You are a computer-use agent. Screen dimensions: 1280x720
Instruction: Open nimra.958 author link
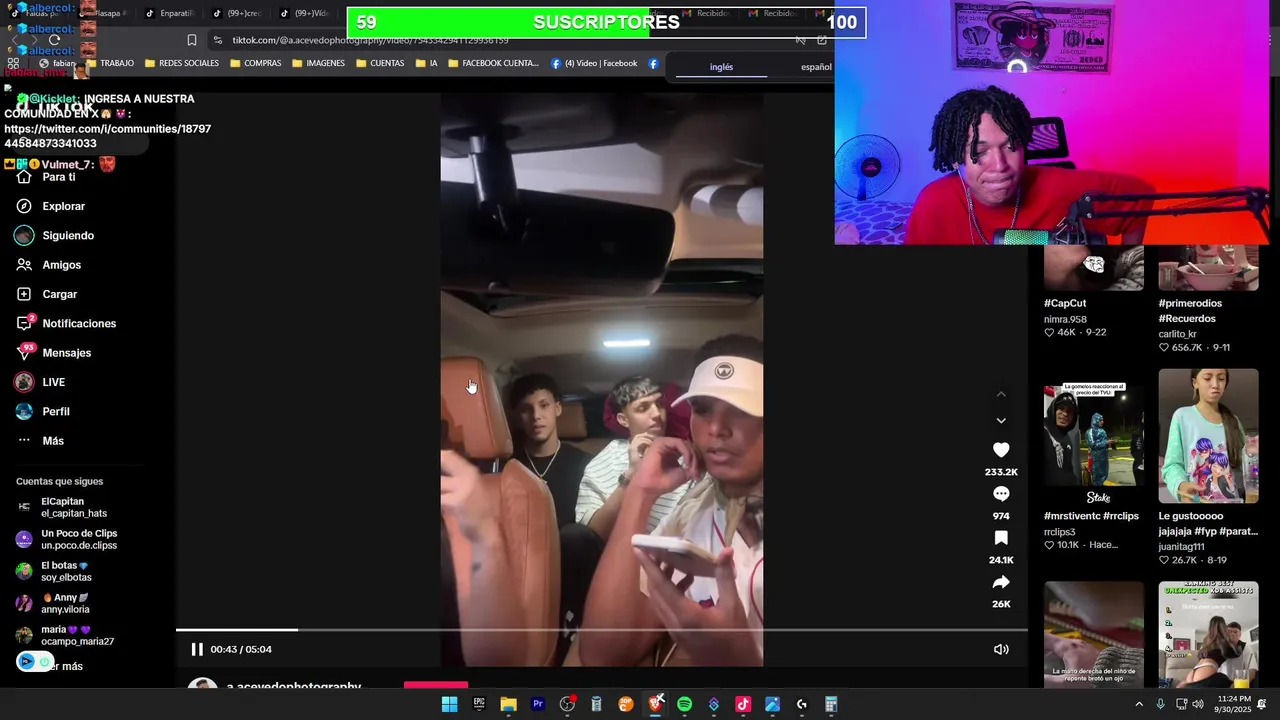pos(1065,319)
